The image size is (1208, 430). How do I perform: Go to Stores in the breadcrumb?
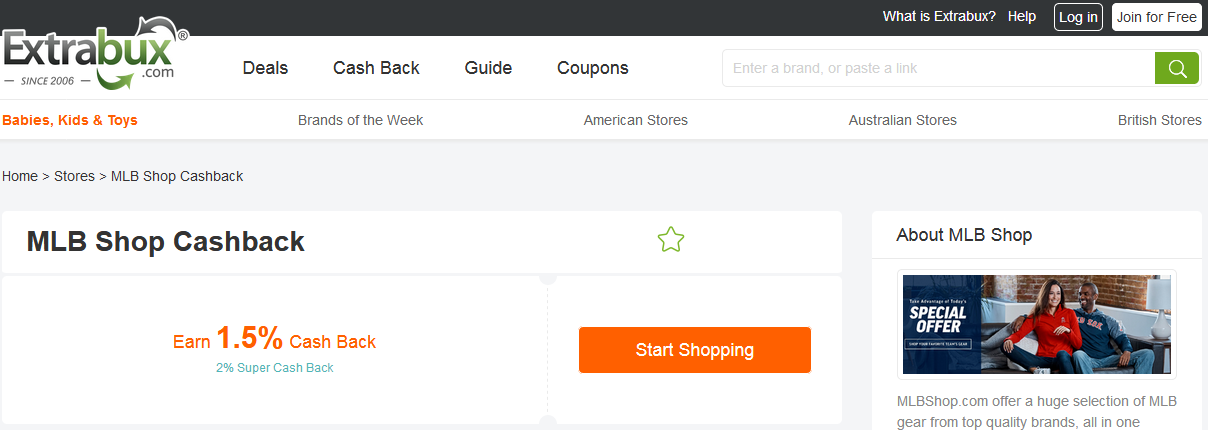(x=74, y=176)
